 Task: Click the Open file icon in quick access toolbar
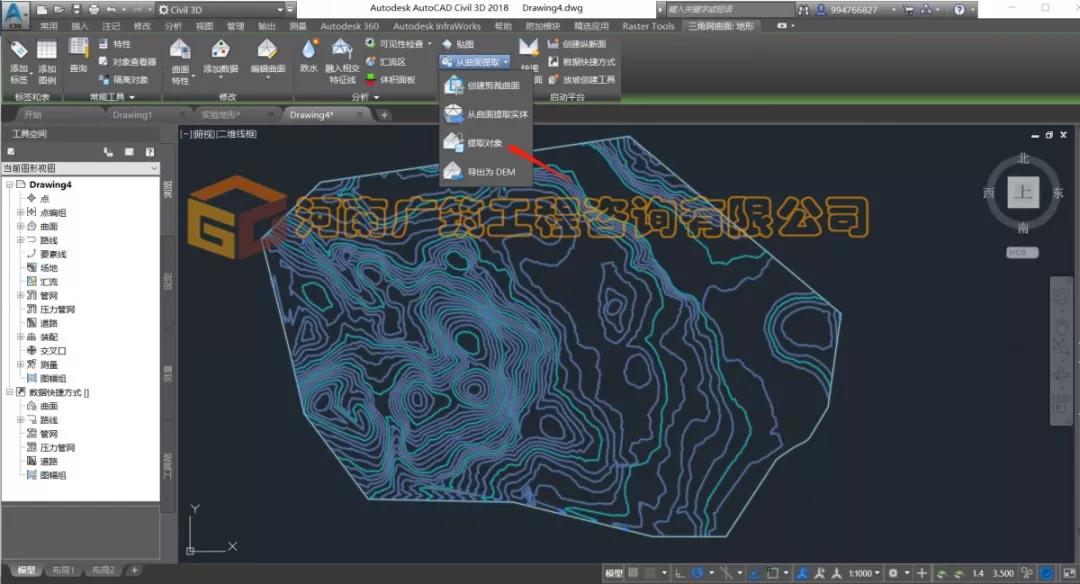pyautogui.click(x=59, y=10)
